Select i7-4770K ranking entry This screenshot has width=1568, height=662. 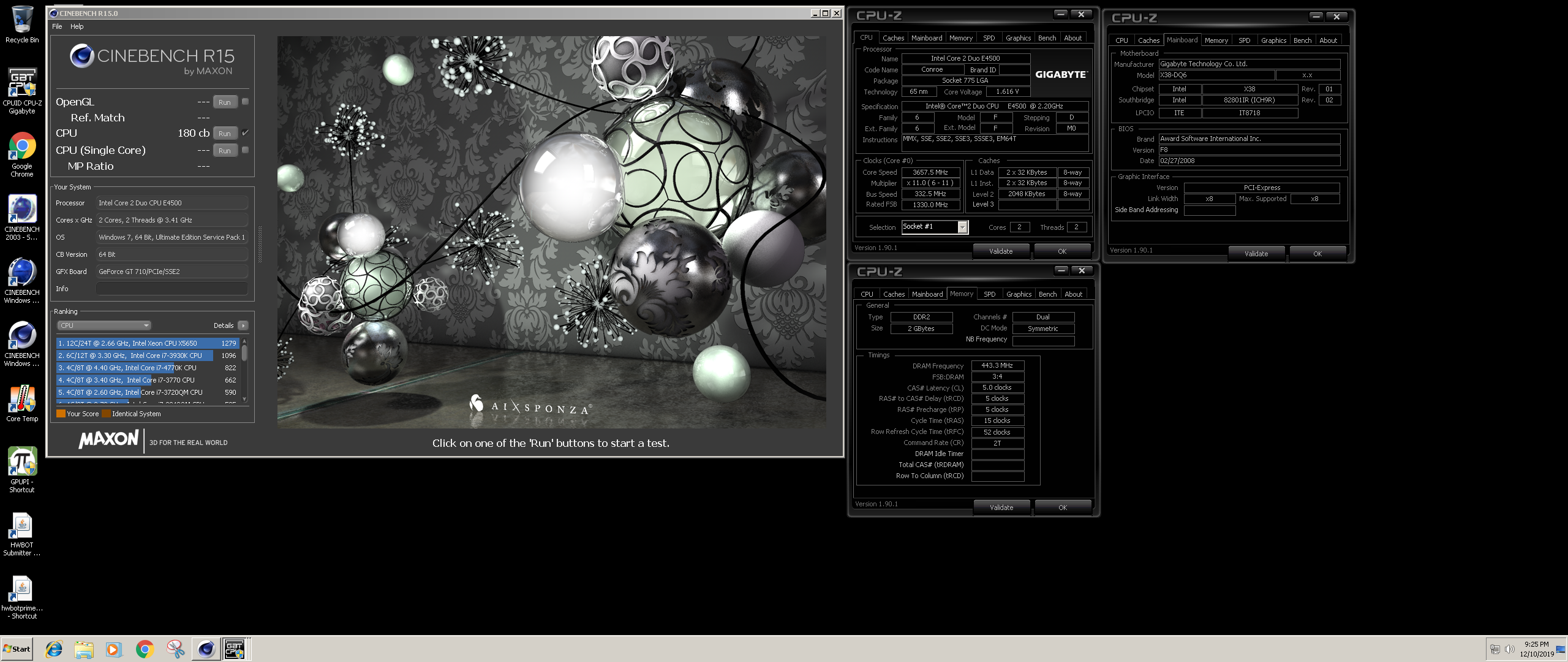click(x=147, y=368)
